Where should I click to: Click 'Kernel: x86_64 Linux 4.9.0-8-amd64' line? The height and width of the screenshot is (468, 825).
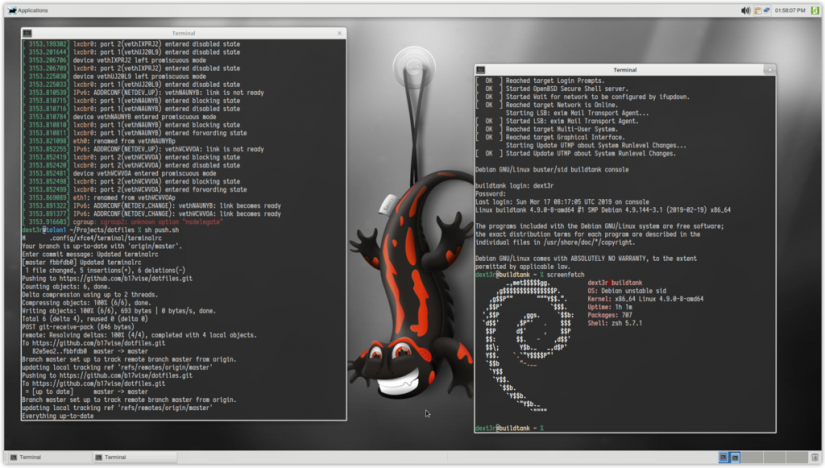click(x=645, y=299)
